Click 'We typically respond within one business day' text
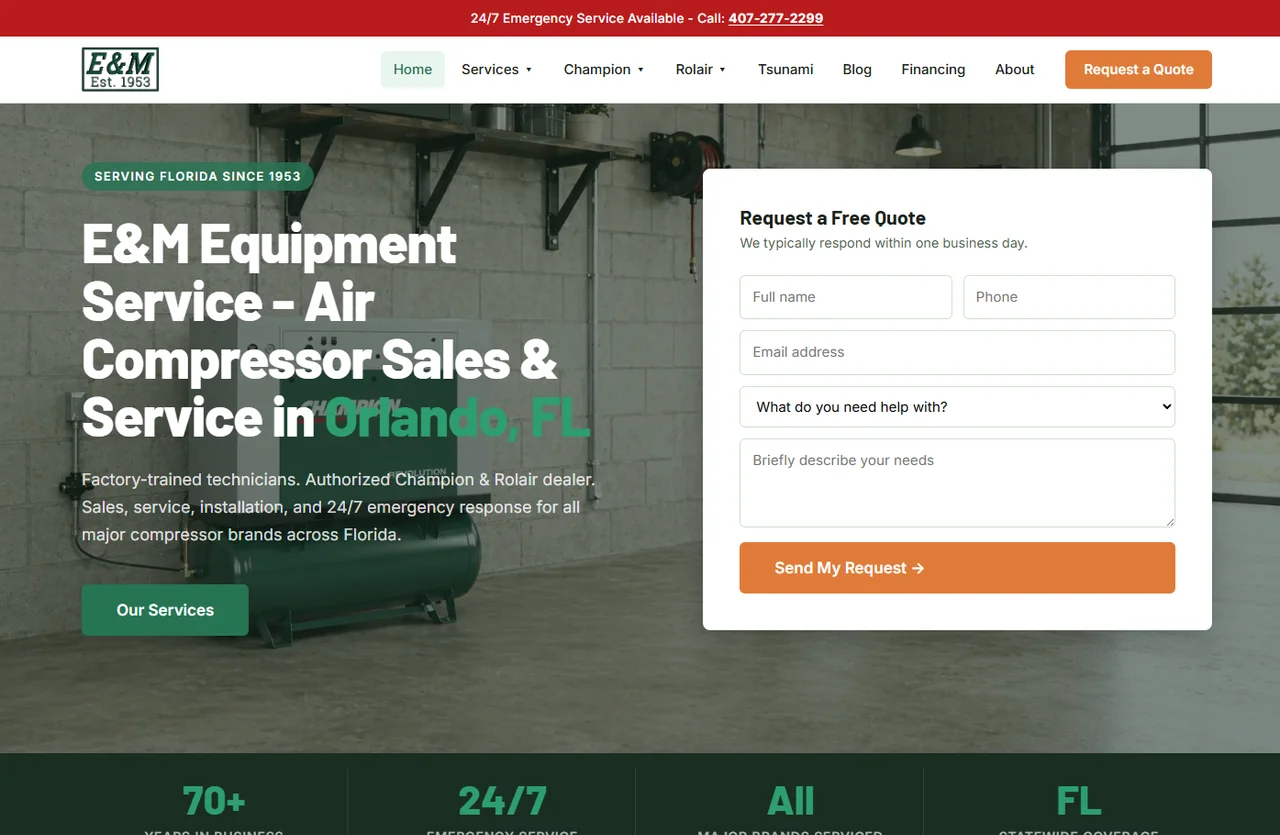 884,243
